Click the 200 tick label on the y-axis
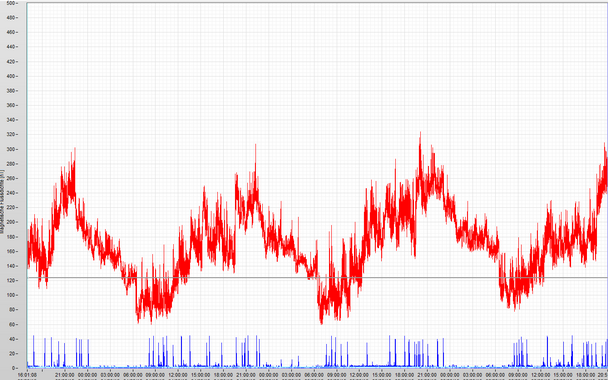The height and width of the screenshot is (380, 608). click(10, 222)
